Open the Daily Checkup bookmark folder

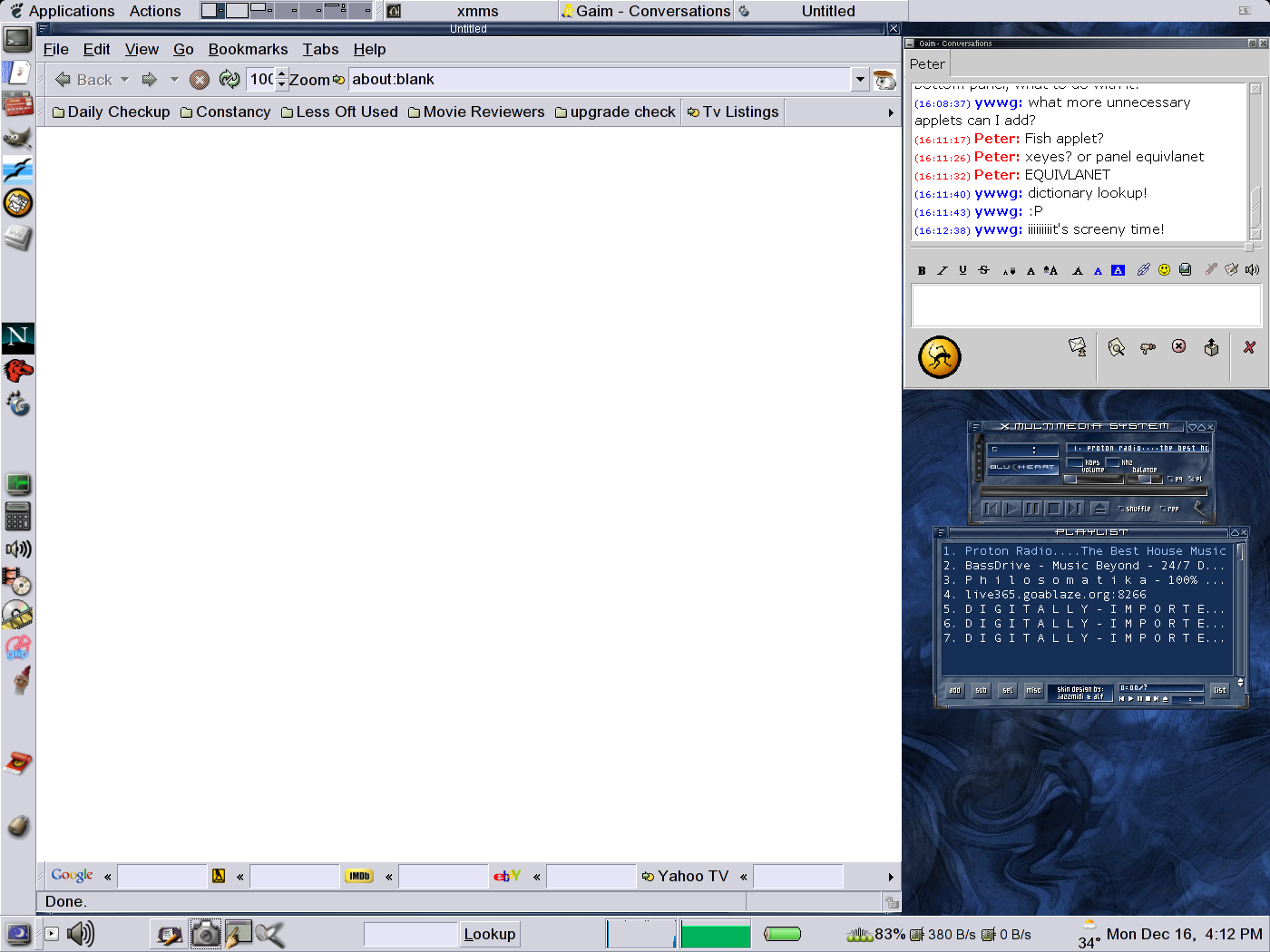coord(112,112)
